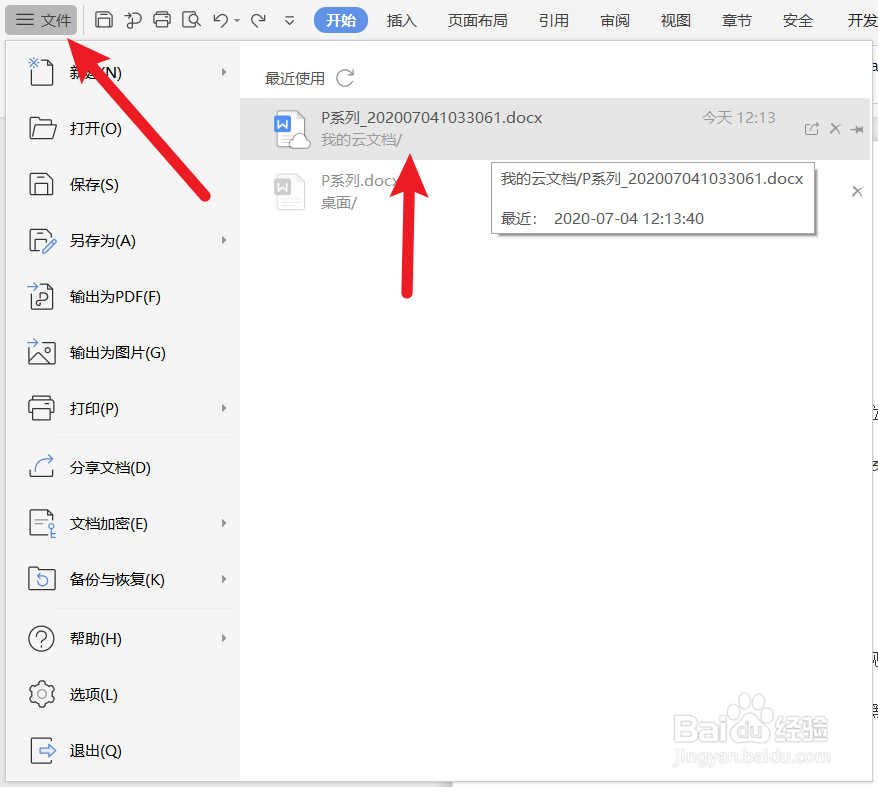Screen dimensions: 878x787
Task: Pin the P系列 document to recent list
Action: coord(858,128)
